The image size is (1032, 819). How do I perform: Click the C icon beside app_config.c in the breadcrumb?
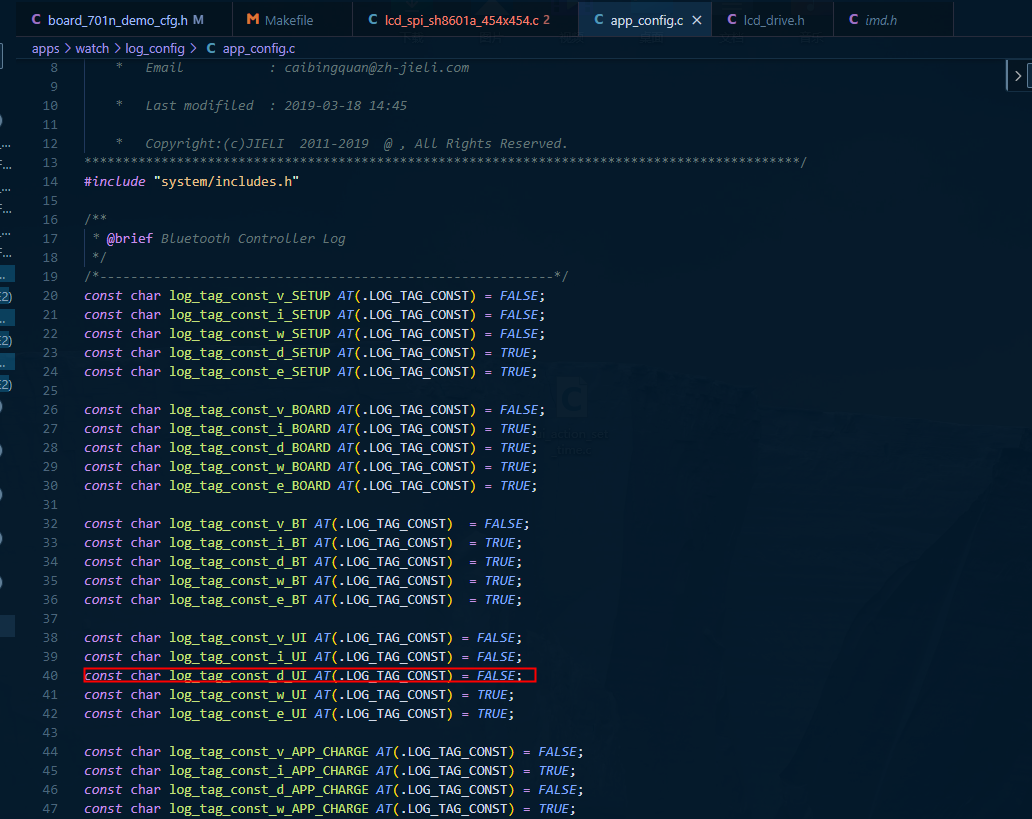point(211,48)
